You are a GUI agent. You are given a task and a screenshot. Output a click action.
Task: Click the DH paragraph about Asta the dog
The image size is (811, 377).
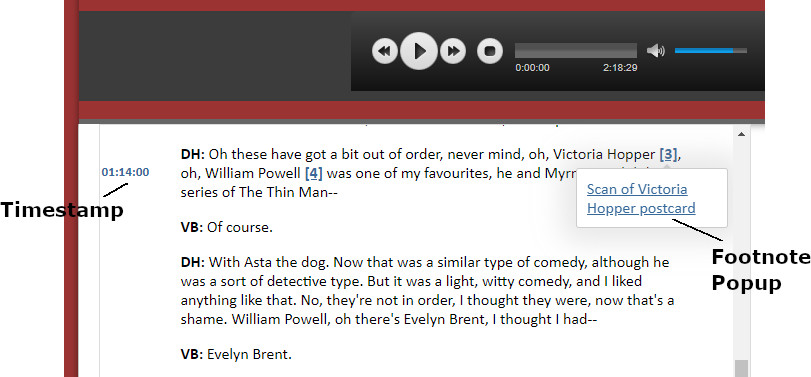427,291
